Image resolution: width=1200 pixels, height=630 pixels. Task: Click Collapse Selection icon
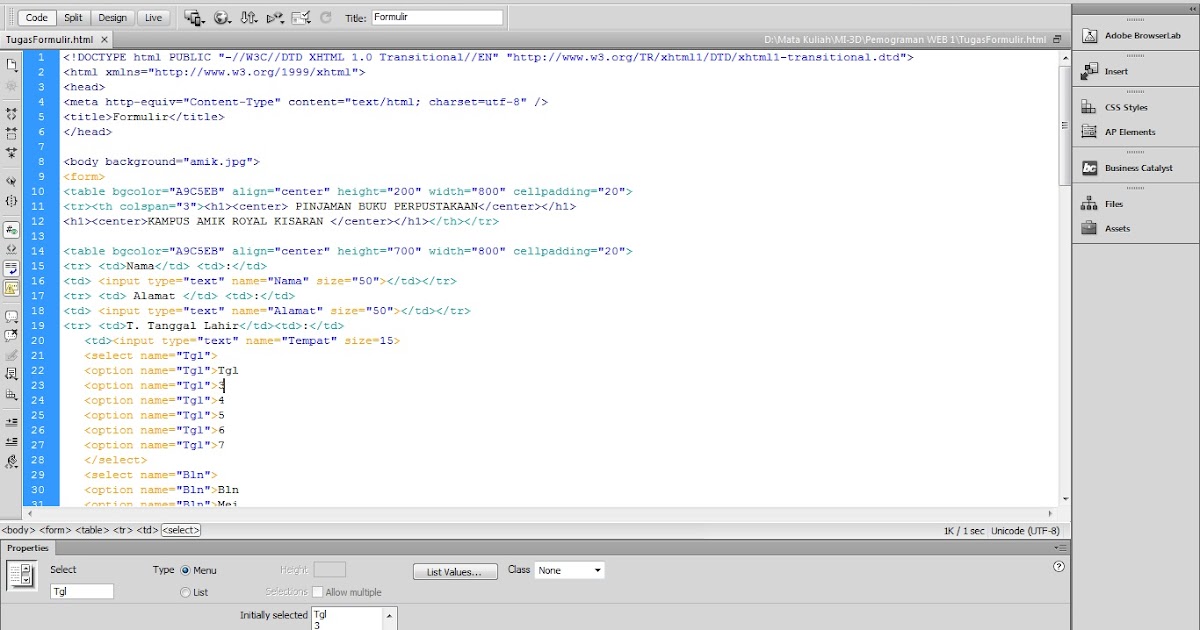12,132
